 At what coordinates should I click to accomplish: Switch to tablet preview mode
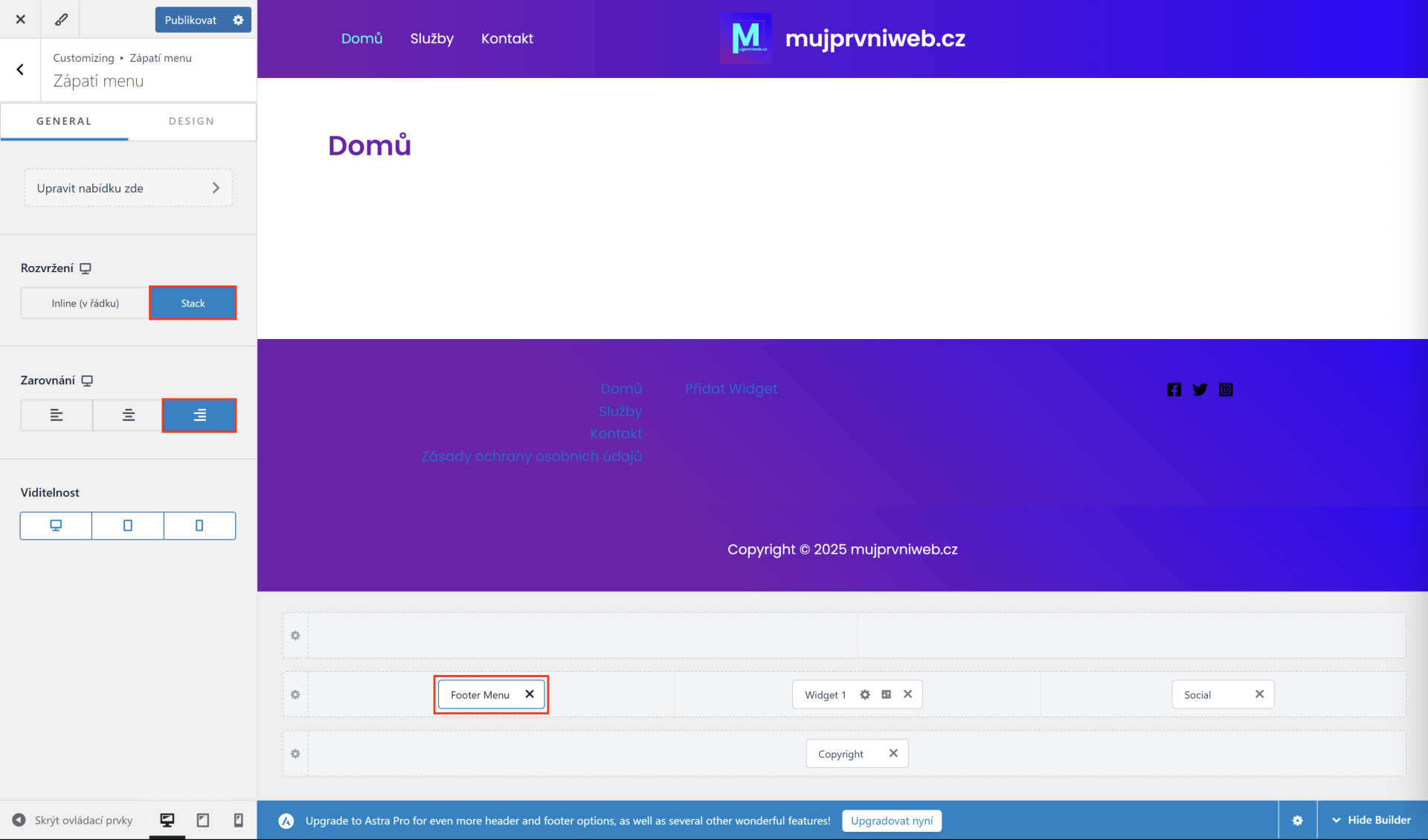(x=202, y=820)
